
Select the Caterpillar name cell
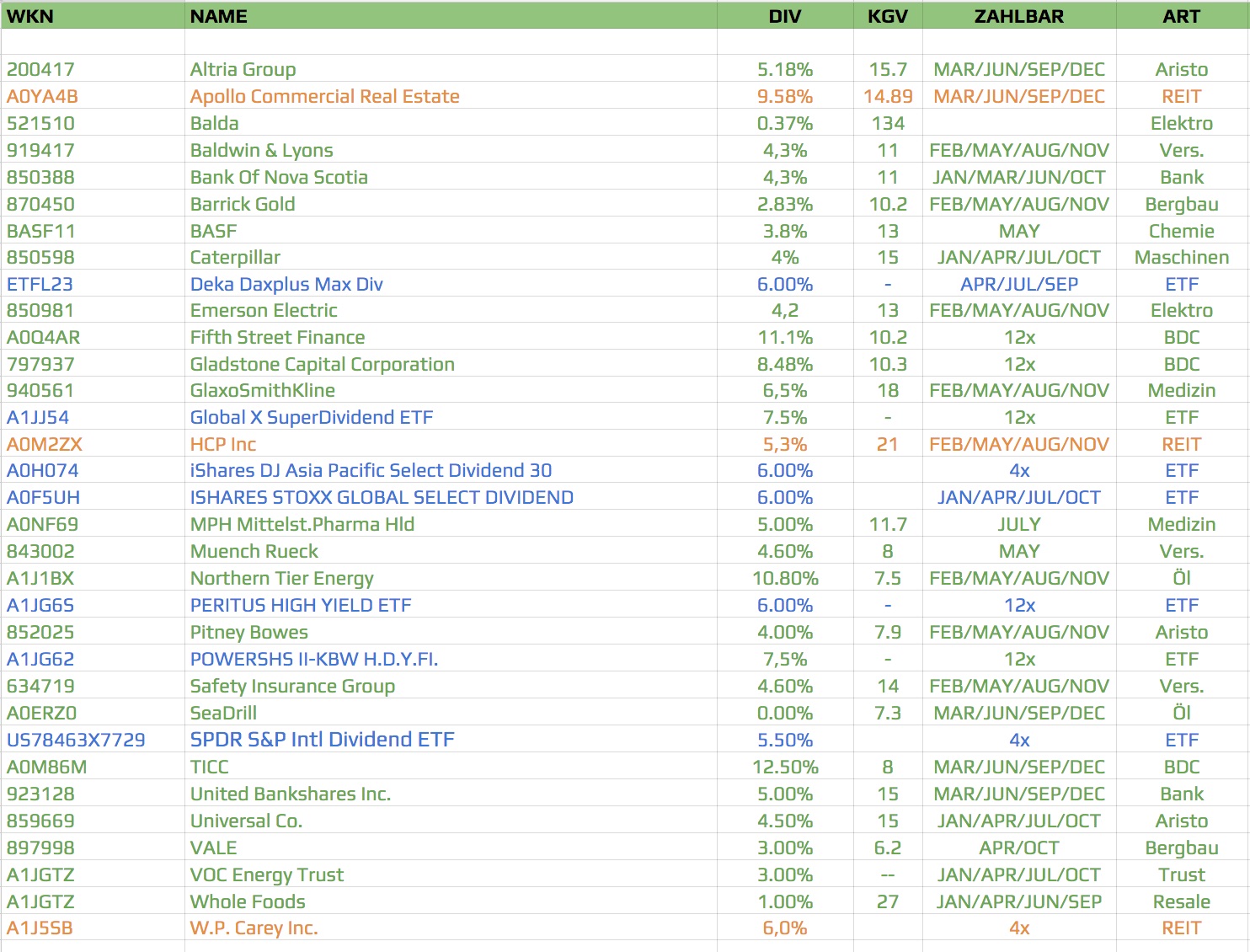tap(451, 257)
